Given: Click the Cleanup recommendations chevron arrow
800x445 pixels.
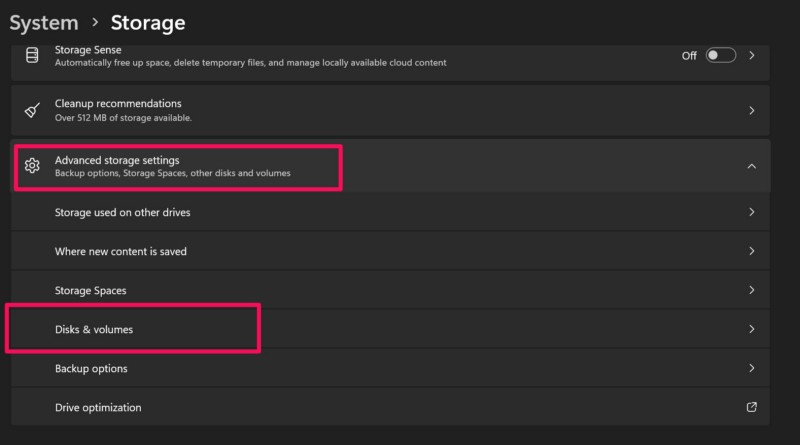Looking at the screenshot, I should click(752, 110).
